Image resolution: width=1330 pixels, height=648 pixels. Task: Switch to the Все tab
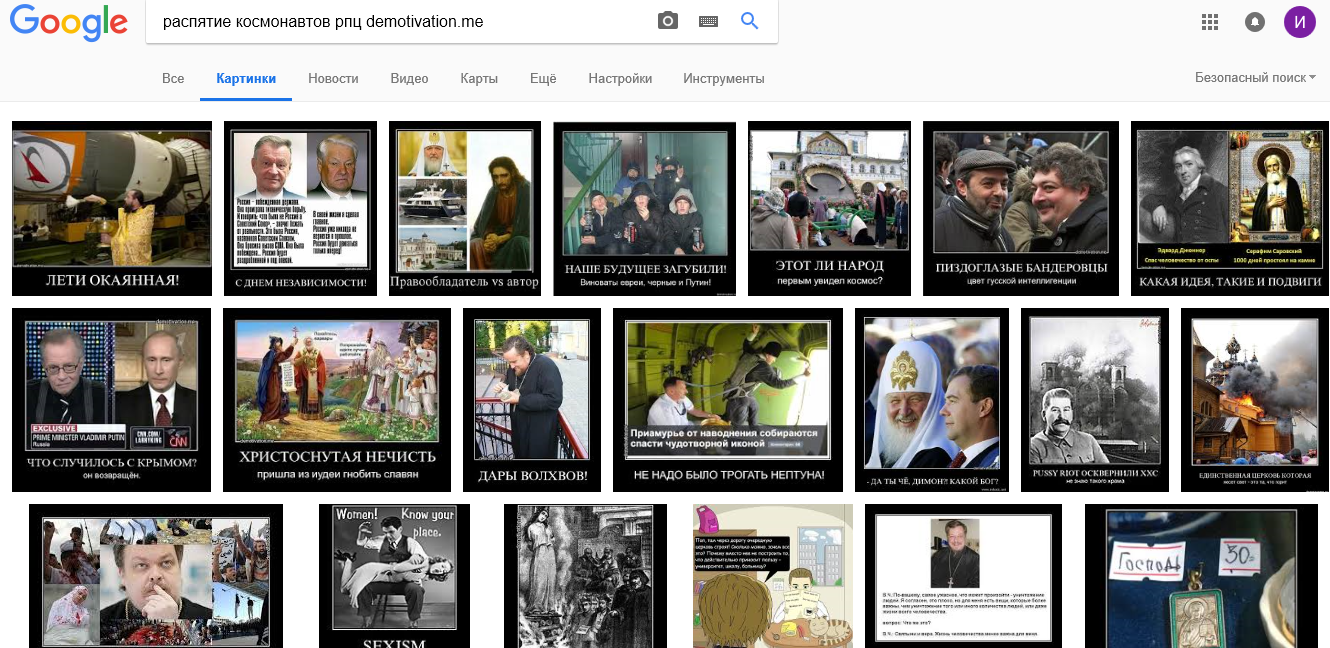(x=173, y=79)
